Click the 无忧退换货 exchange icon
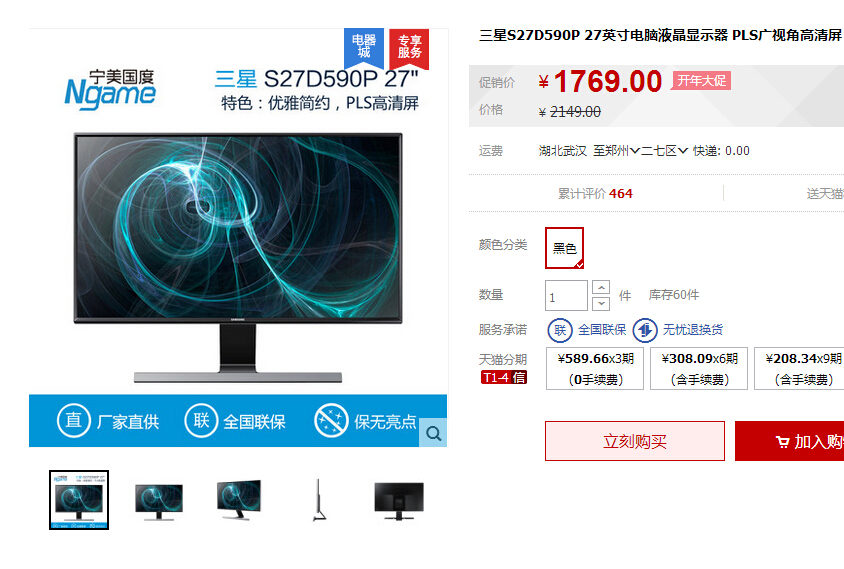 [x=645, y=330]
